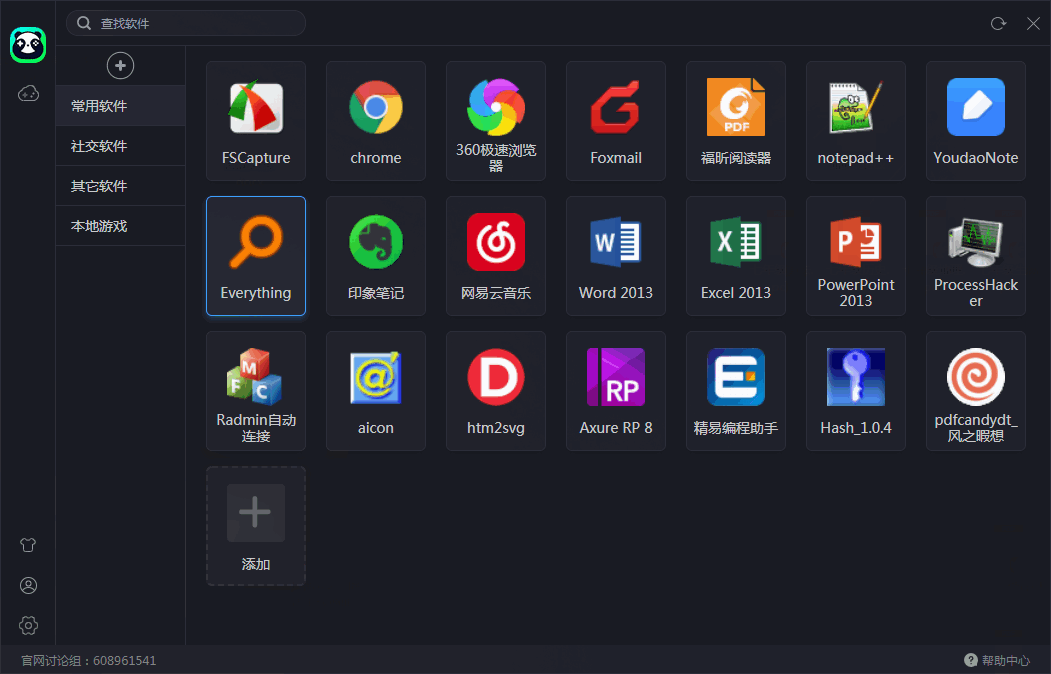This screenshot has height=674, width=1051.
Task: Click the 官网讨论组：608961541 text
Action: [x=88, y=661]
